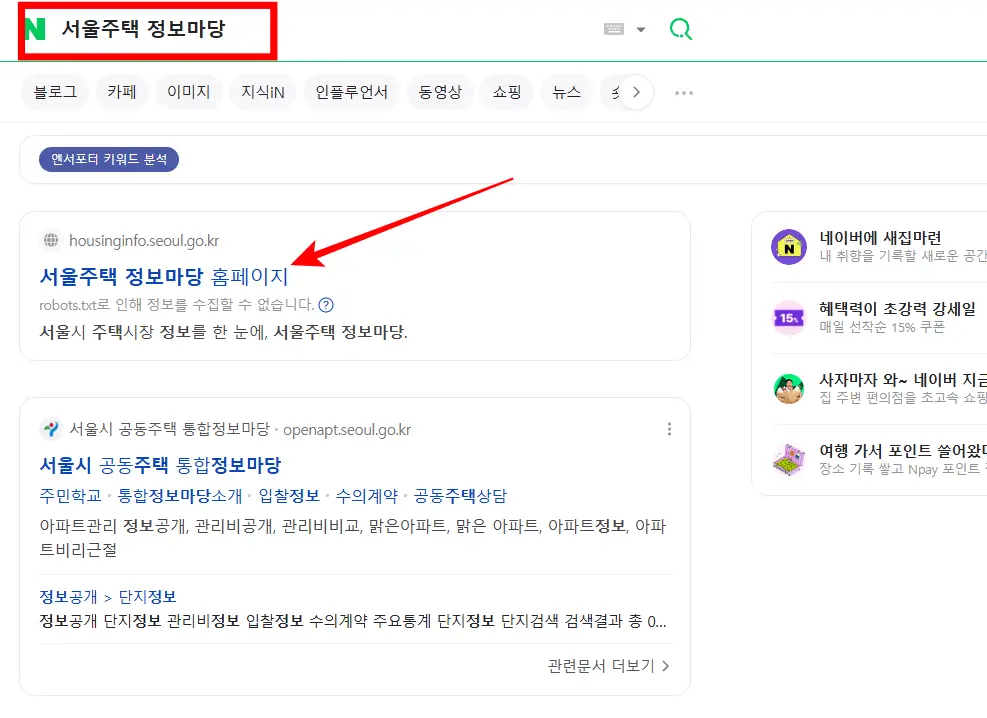Open the openapt.seoul.go.kr URL link
The image size is (987, 718).
click(x=347, y=430)
